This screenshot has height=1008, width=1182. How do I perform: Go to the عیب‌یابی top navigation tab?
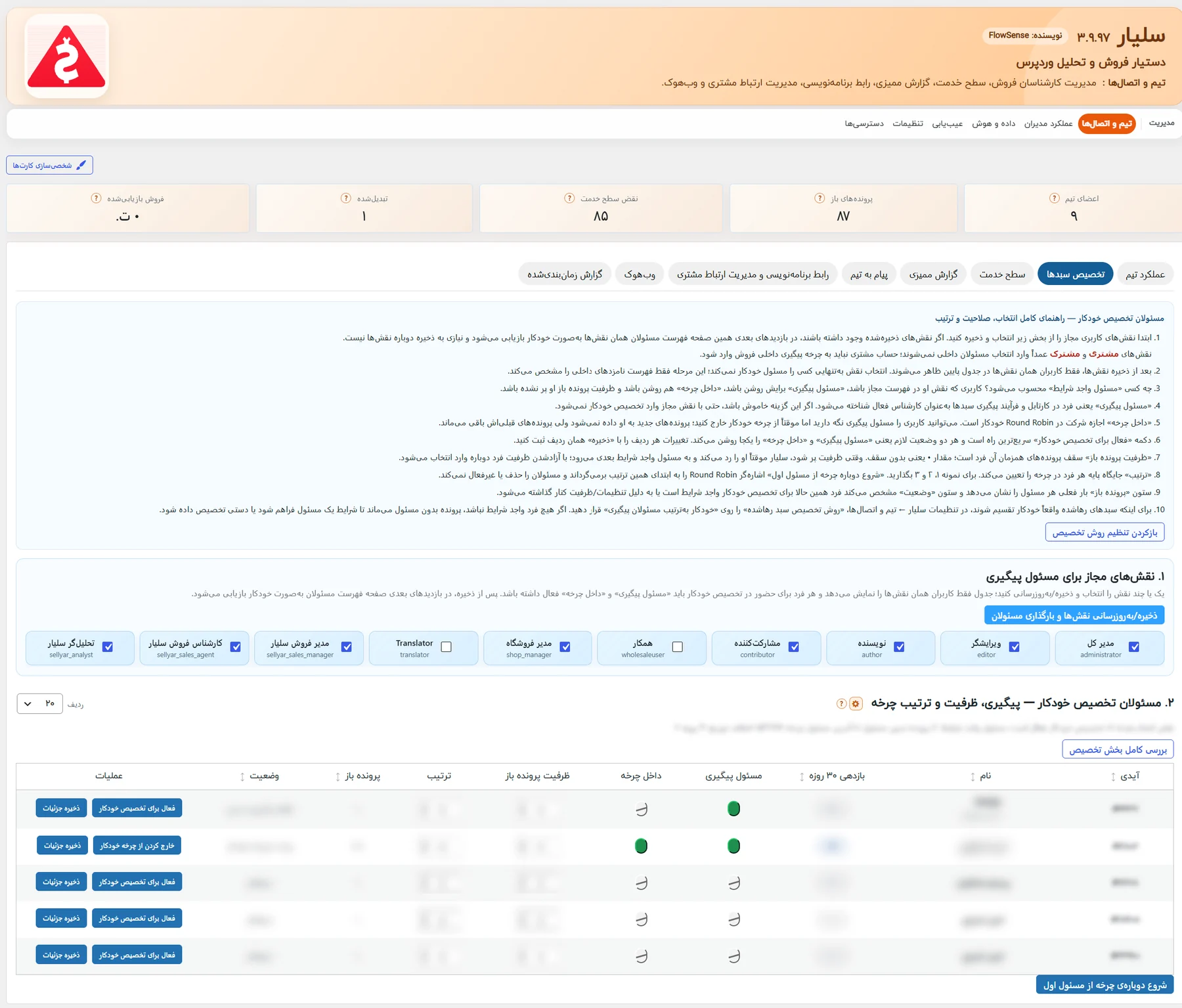click(948, 123)
